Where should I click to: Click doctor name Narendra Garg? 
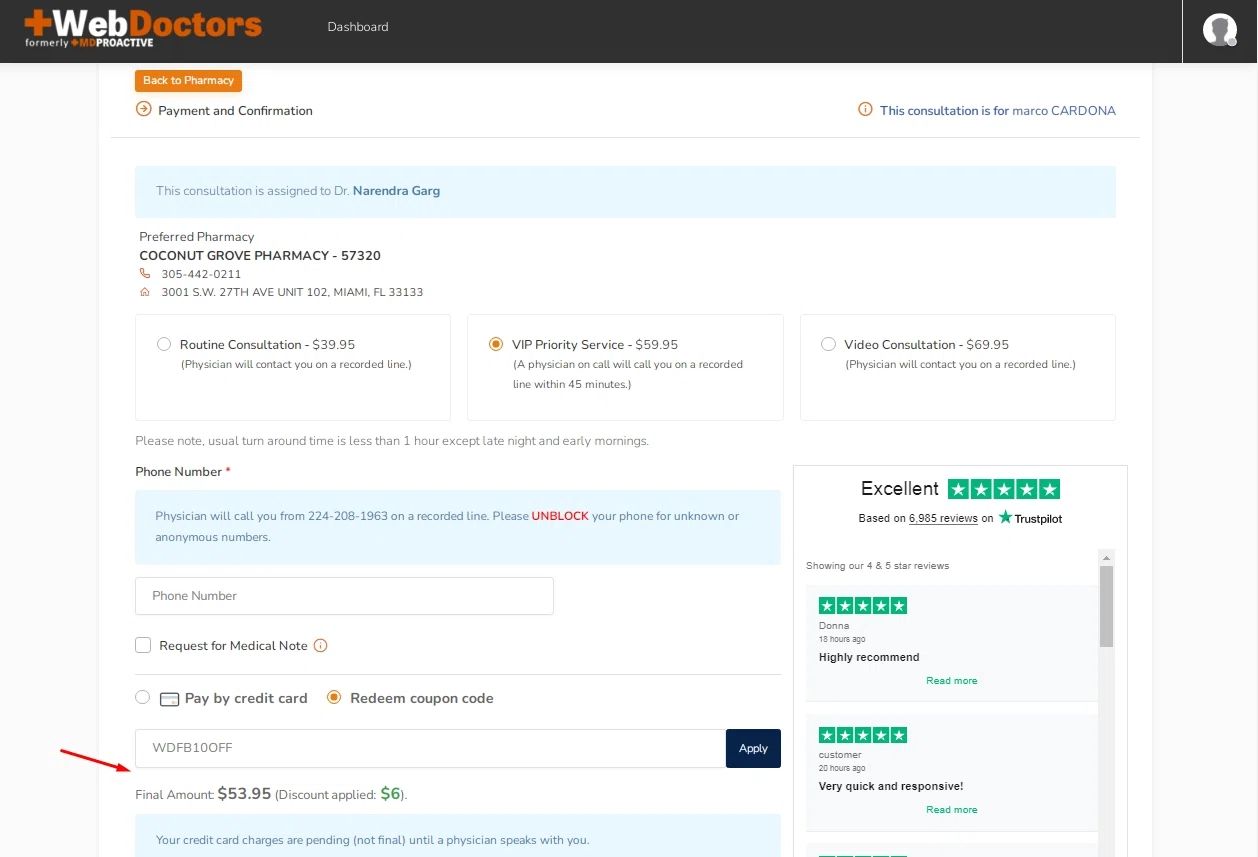tap(396, 191)
